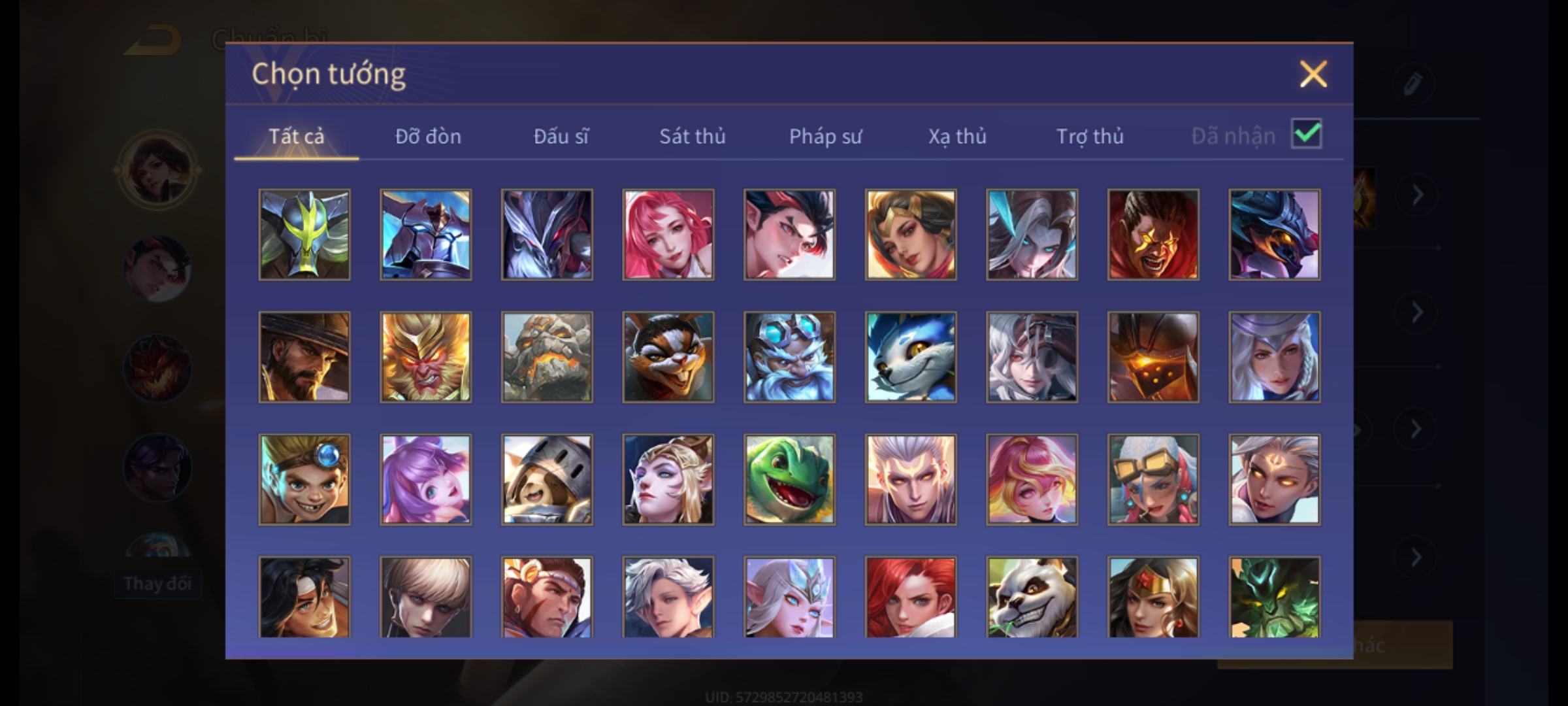
Task: Toggle the Đã nhận checkbox
Action: (1307, 134)
